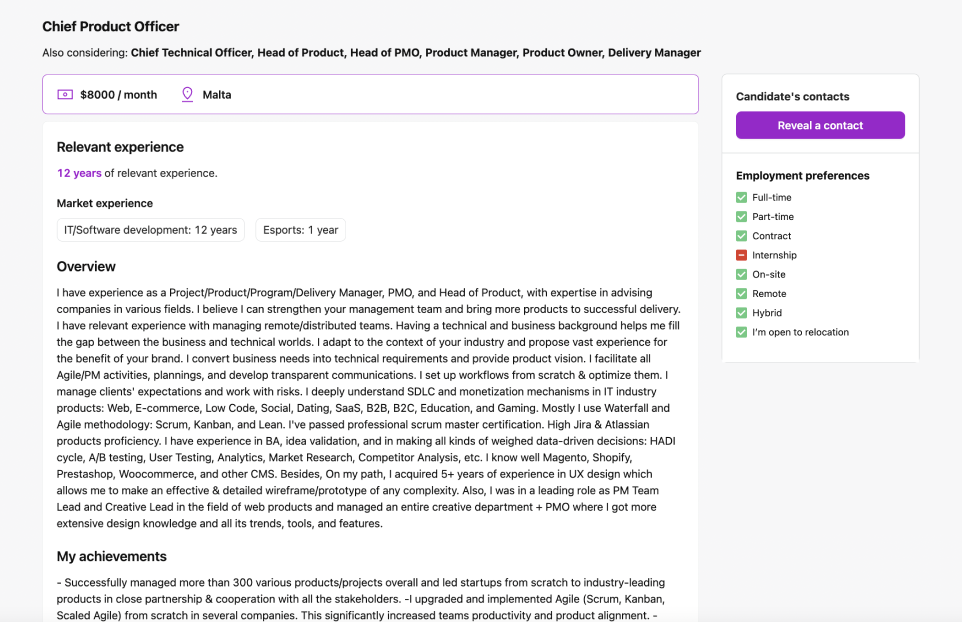Click the $8000 / month salary text

pos(118,94)
